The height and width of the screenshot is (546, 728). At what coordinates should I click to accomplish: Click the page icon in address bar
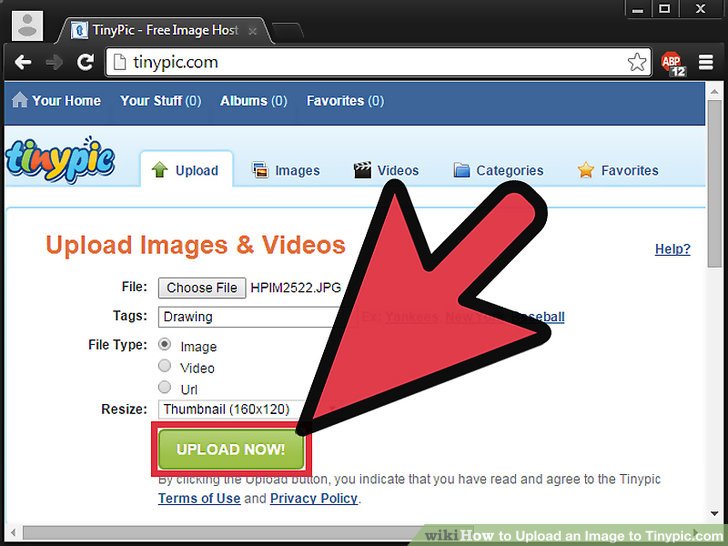coord(120,62)
